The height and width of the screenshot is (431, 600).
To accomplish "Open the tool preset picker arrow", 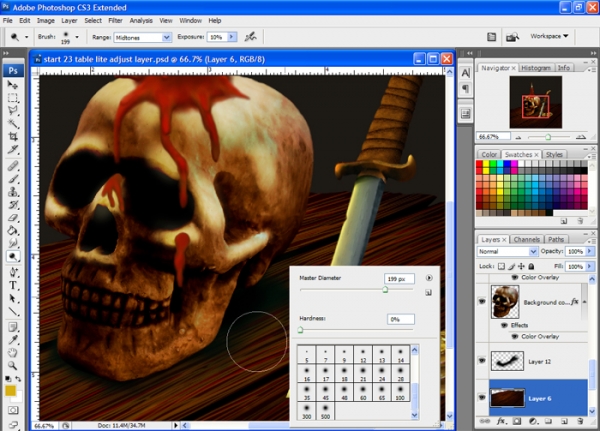I will [26, 37].
